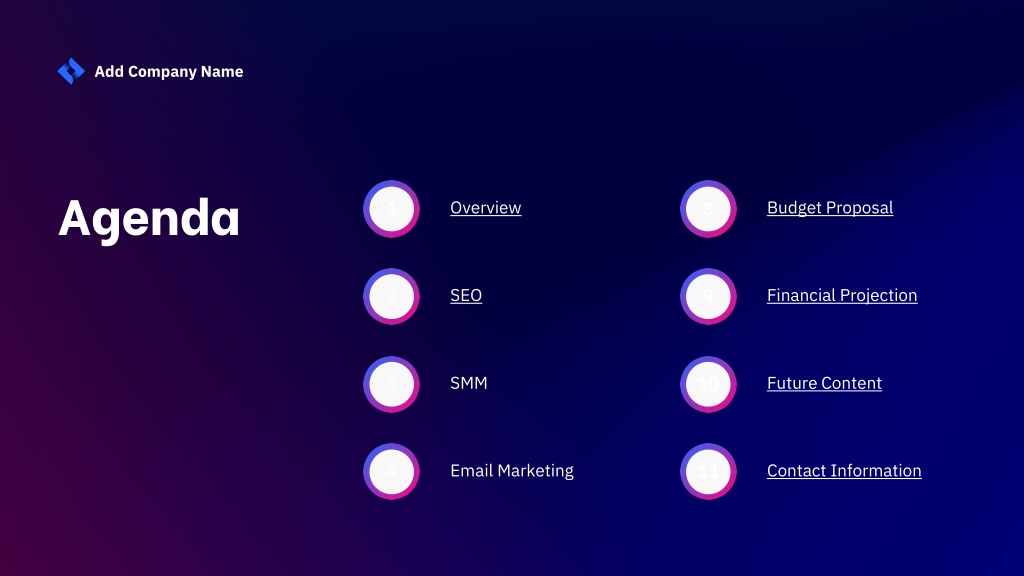Select the Email Marketing agenda item
The image size is (1024, 576).
pyautogui.click(x=511, y=471)
